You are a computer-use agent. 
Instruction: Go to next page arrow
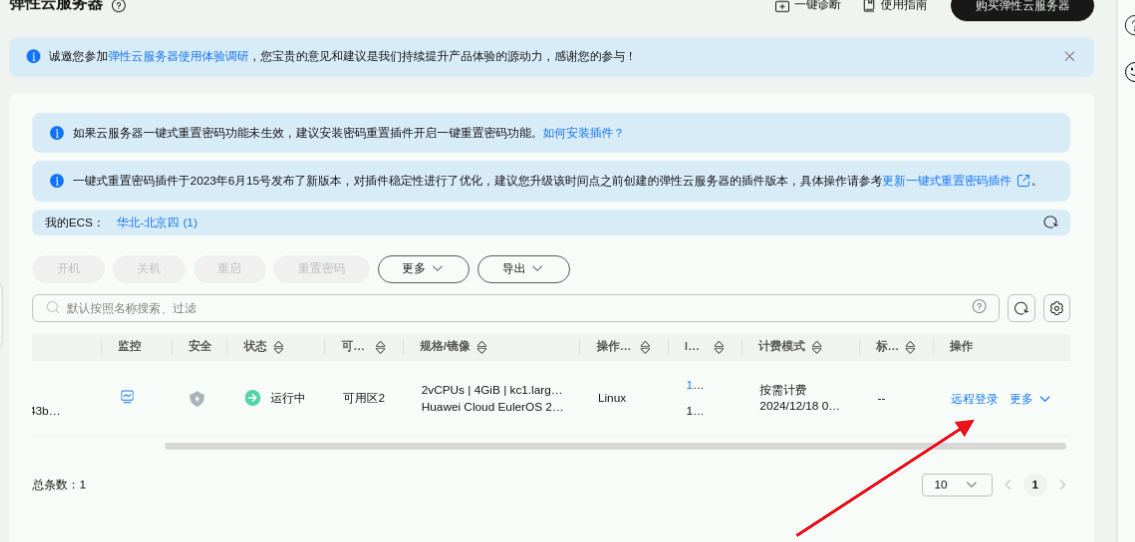pos(1063,485)
